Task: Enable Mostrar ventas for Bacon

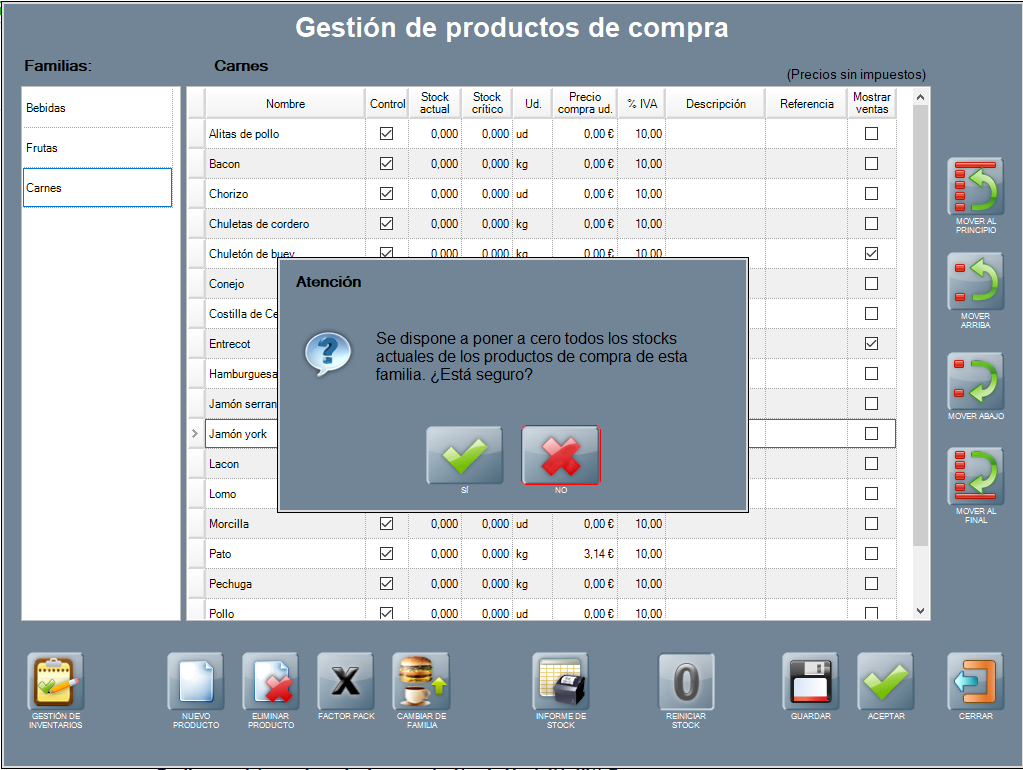Action: pos(871,164)
